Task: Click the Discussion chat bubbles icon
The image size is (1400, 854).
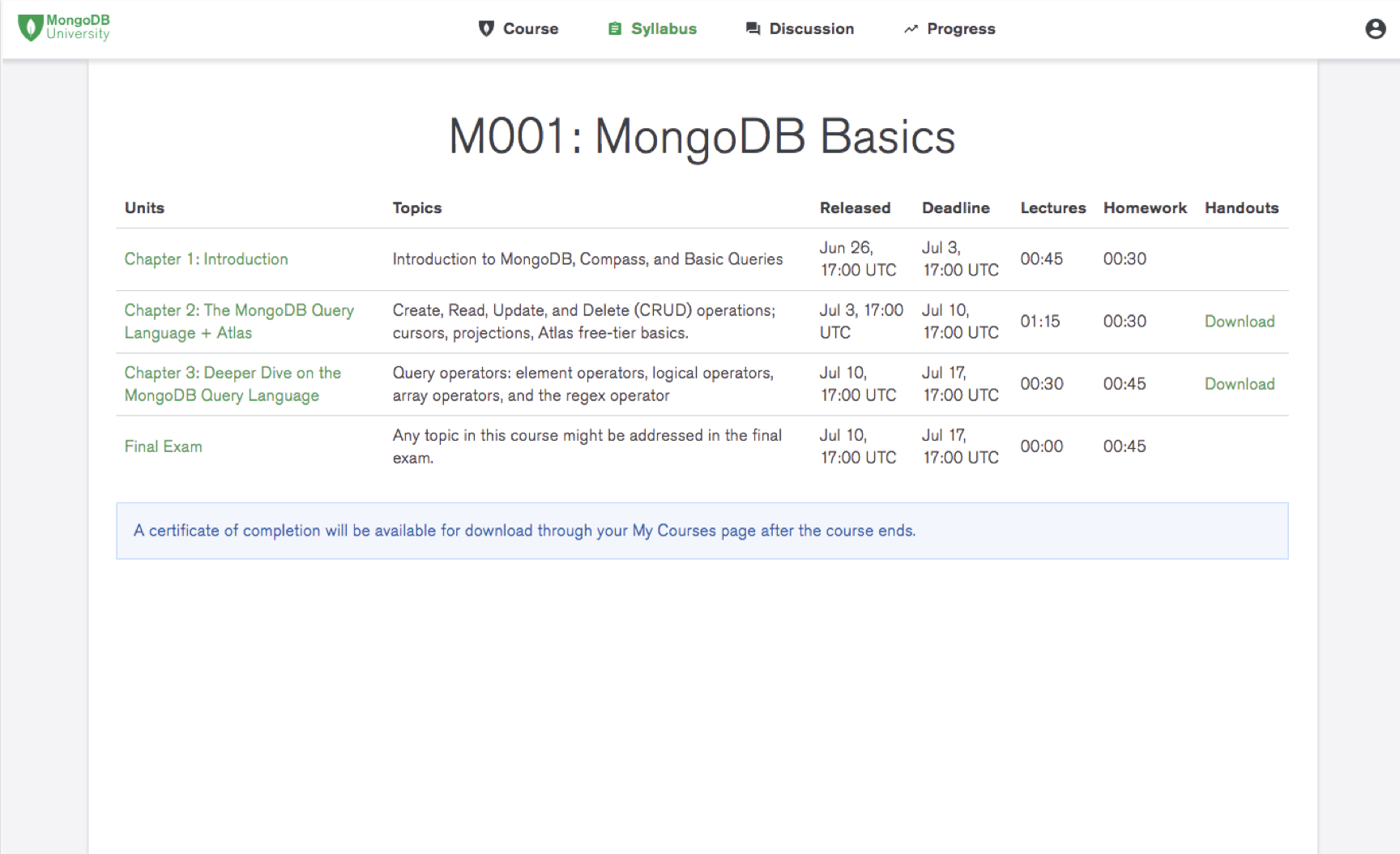Action: [x=753, y=29]
